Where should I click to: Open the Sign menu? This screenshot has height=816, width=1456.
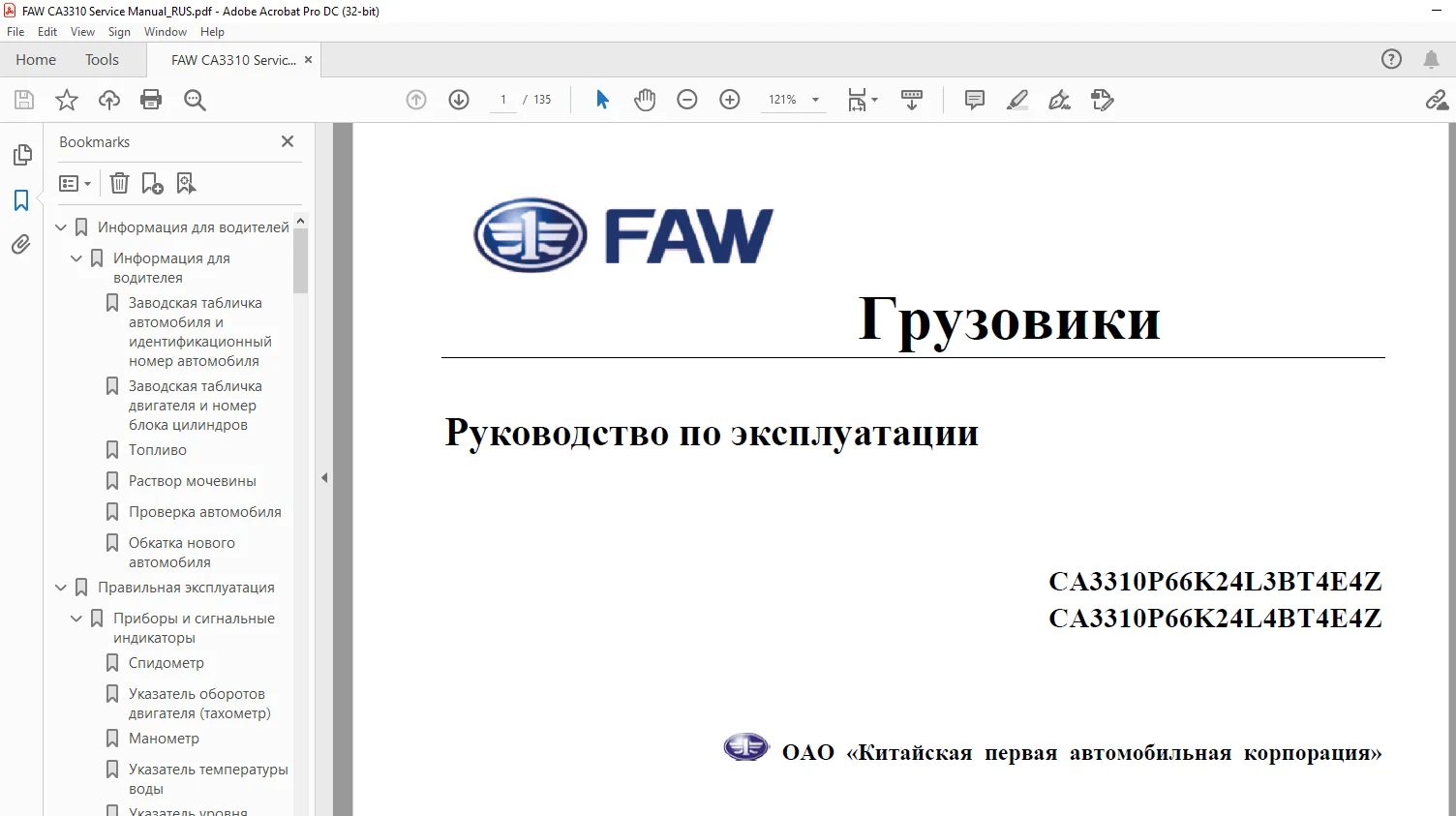coord(119,32)
